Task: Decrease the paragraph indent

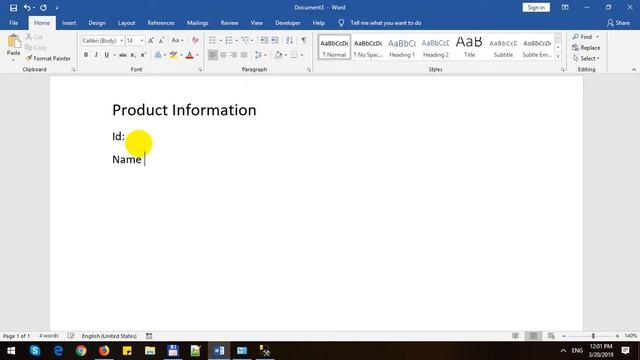Action: point(264,40)
